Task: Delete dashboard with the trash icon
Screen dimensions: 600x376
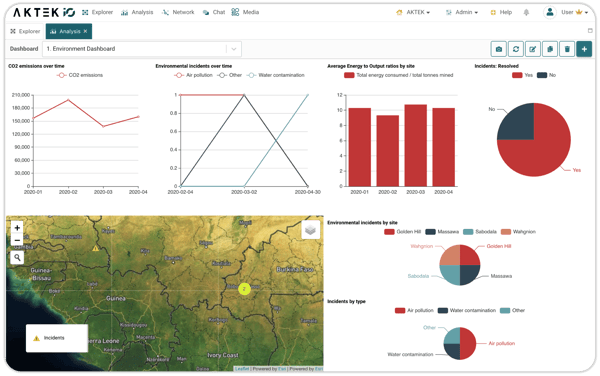Action: click(x=567, y=49)
